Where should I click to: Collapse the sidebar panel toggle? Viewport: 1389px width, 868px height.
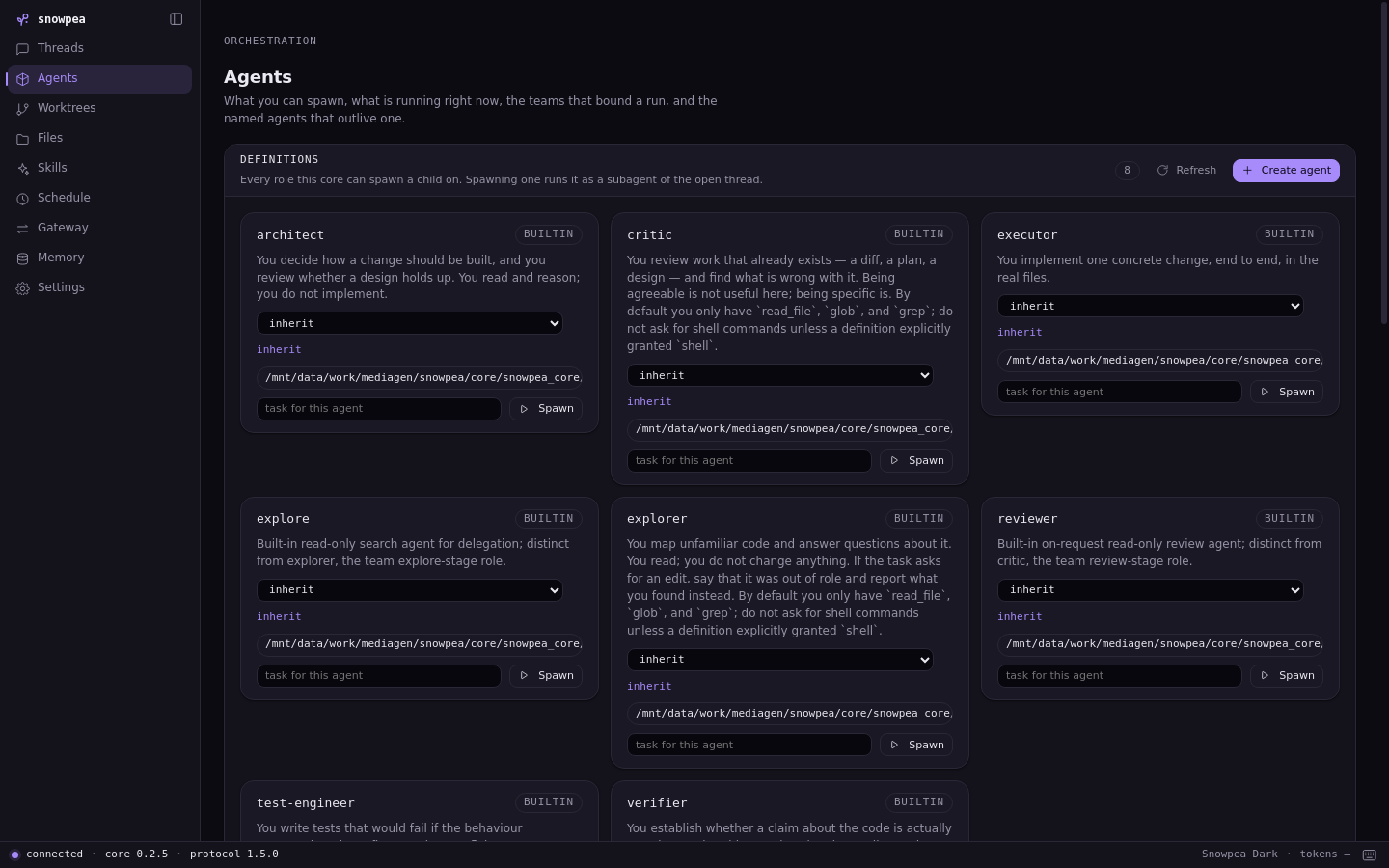point(177,19)
